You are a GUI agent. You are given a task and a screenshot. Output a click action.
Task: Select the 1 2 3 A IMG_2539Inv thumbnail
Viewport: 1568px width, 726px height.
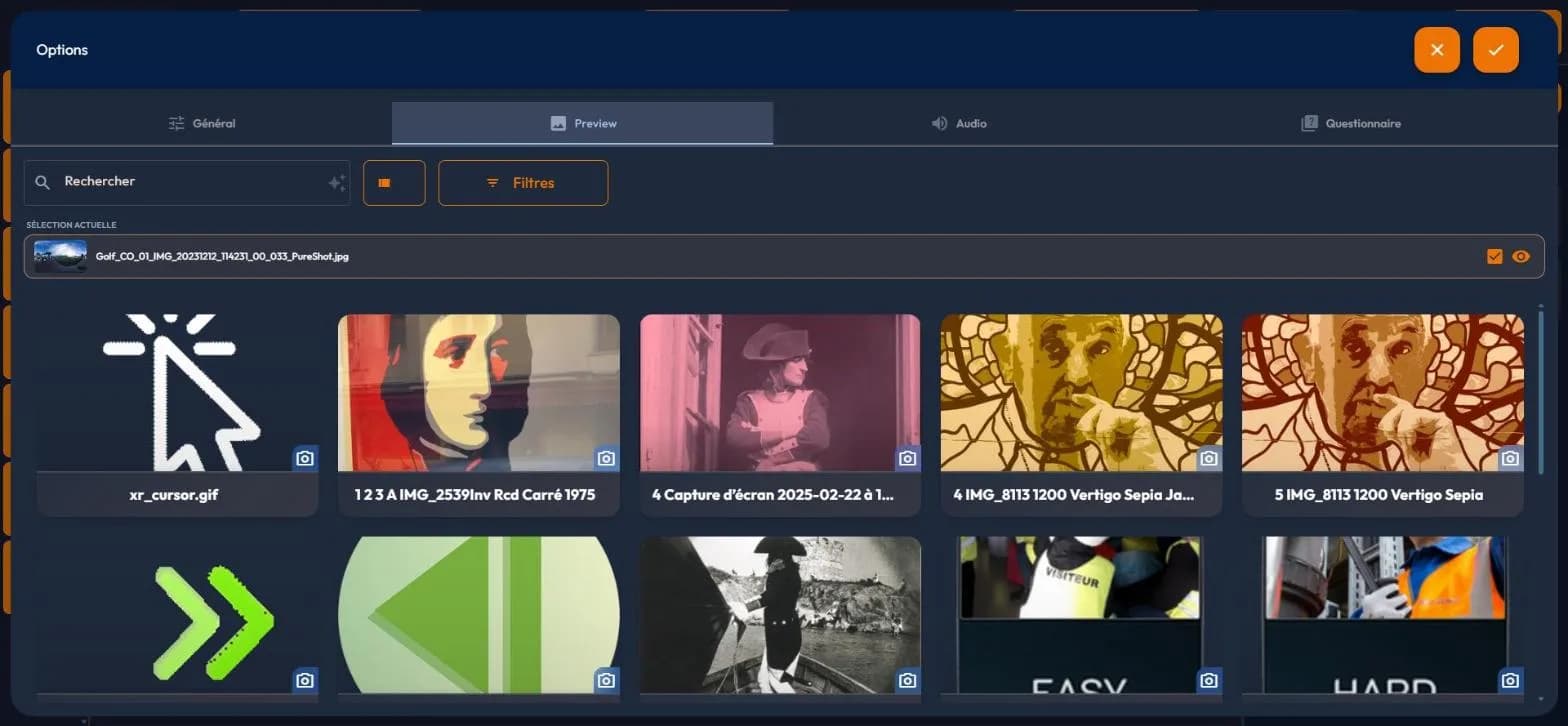coord(479,393)
